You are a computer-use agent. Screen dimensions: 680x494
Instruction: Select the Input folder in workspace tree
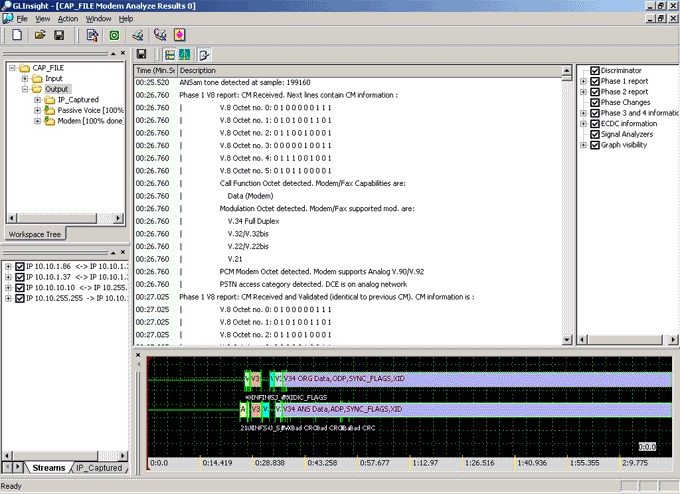54,79
